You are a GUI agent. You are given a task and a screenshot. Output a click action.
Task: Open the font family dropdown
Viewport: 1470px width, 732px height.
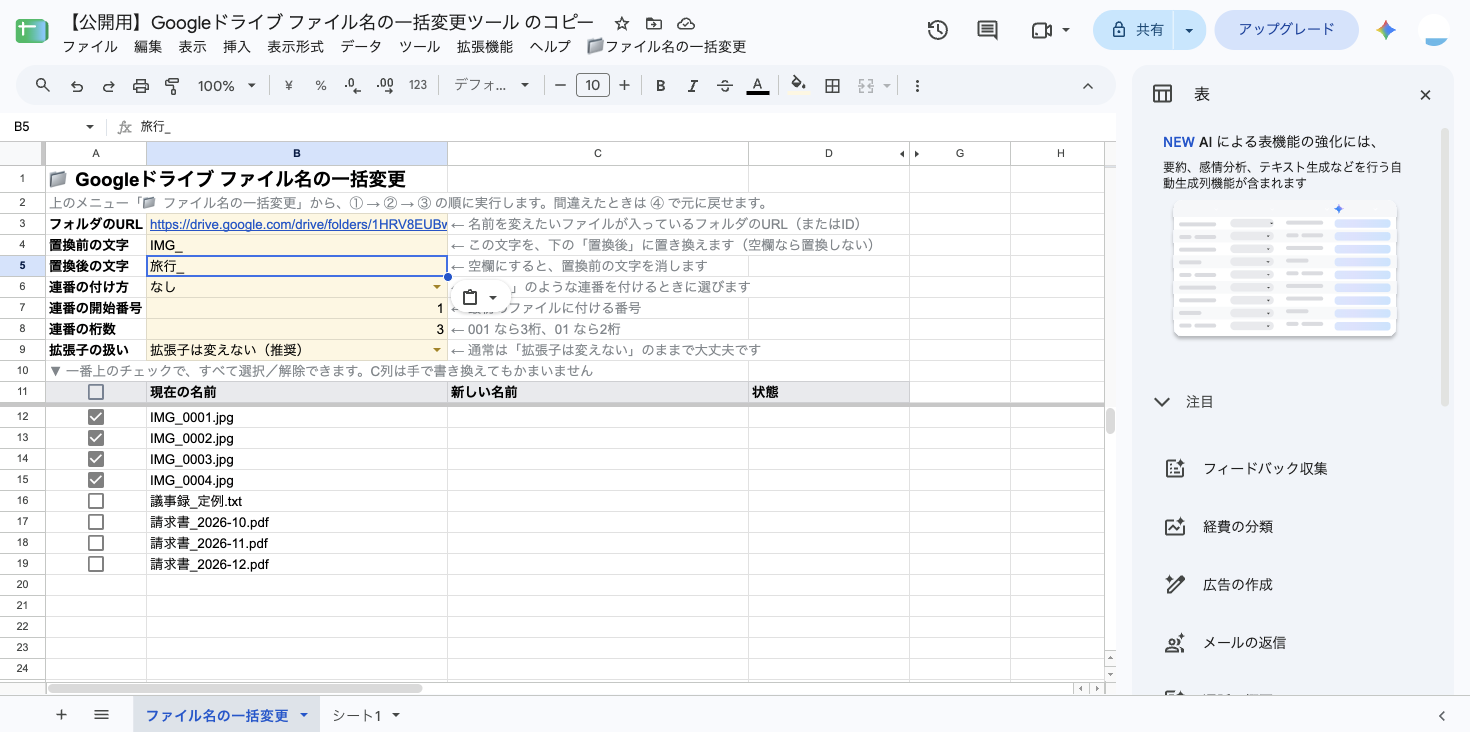[492, 86]
